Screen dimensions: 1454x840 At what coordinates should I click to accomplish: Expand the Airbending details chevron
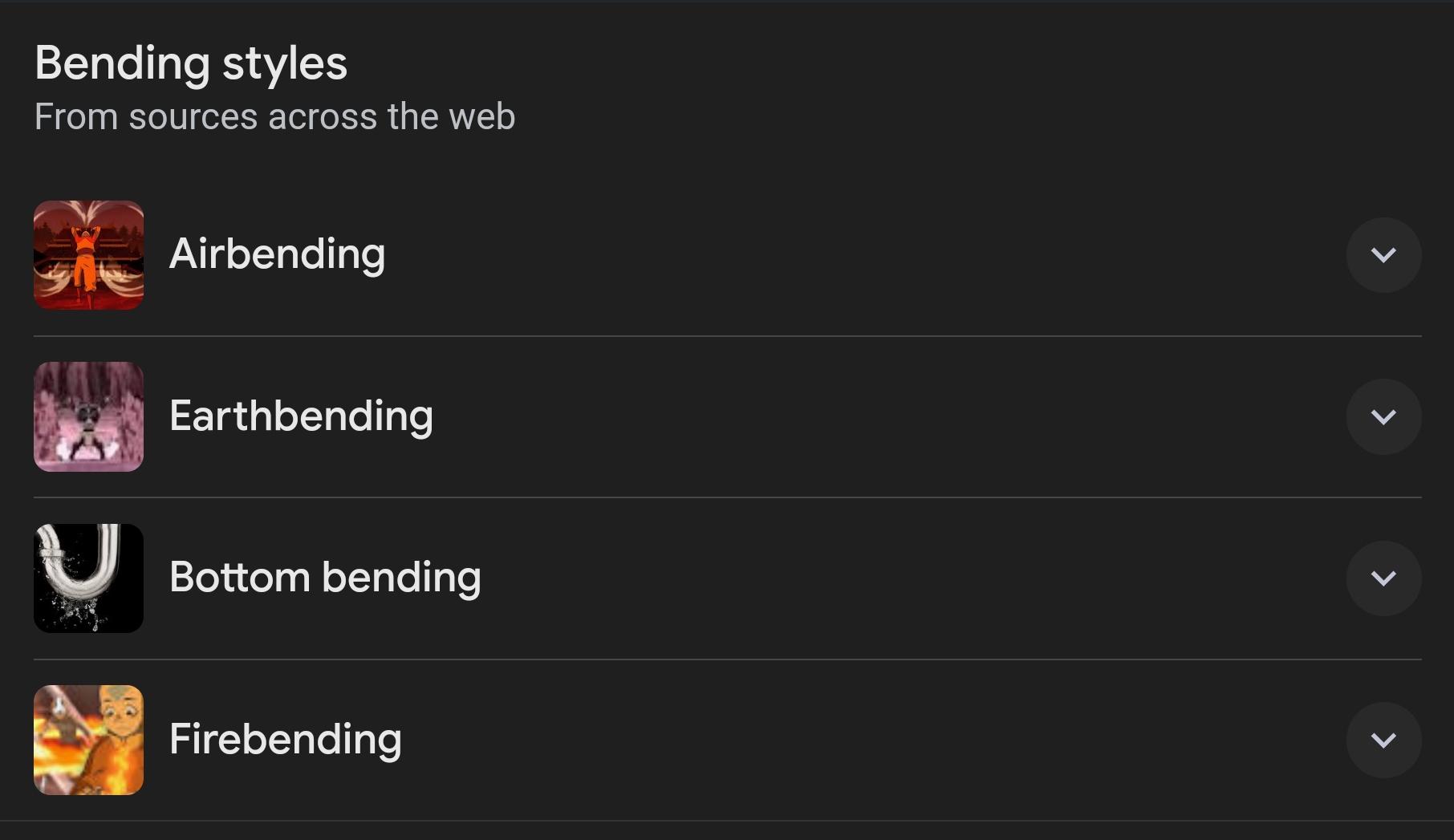pos(1383,255)
